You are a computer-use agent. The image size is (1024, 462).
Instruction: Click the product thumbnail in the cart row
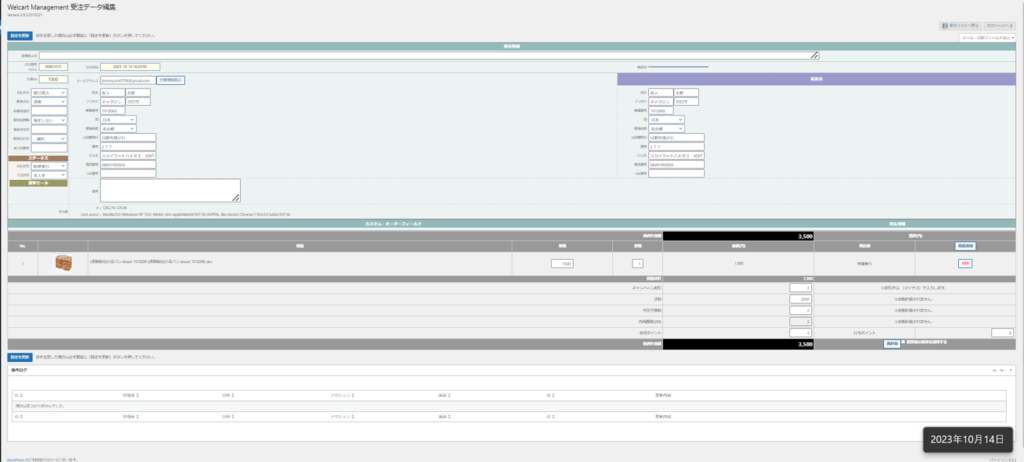[x=65, y=262]
